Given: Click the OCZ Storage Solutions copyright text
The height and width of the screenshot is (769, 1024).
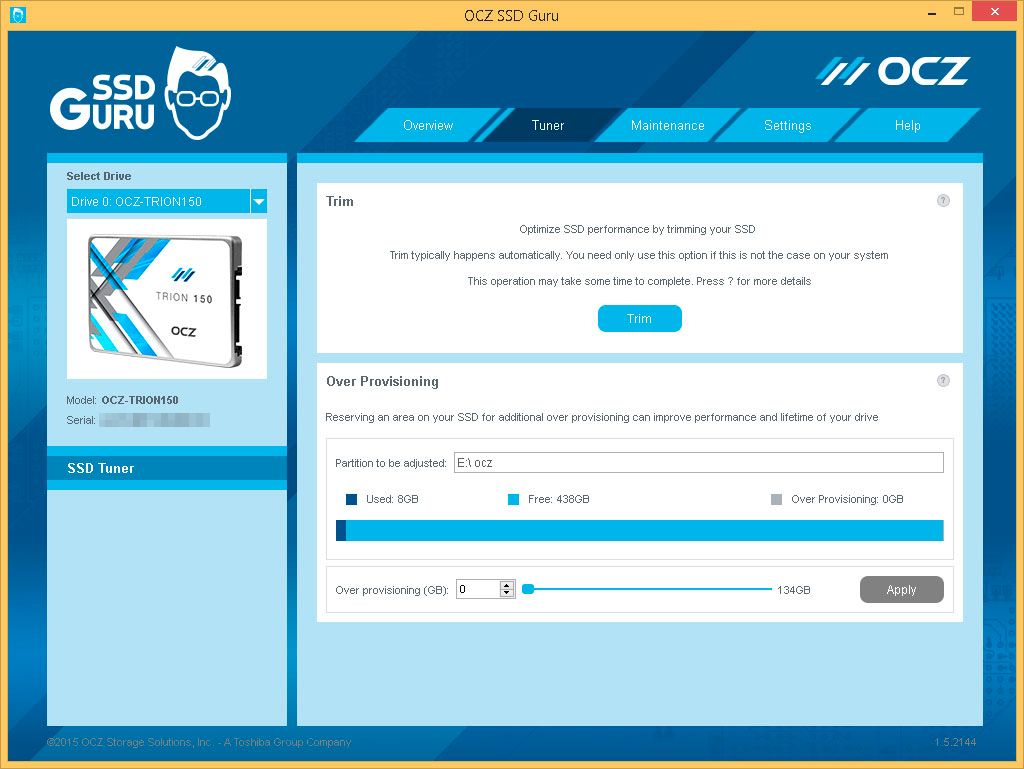Looking at the screenshot, I should (199, 742).
